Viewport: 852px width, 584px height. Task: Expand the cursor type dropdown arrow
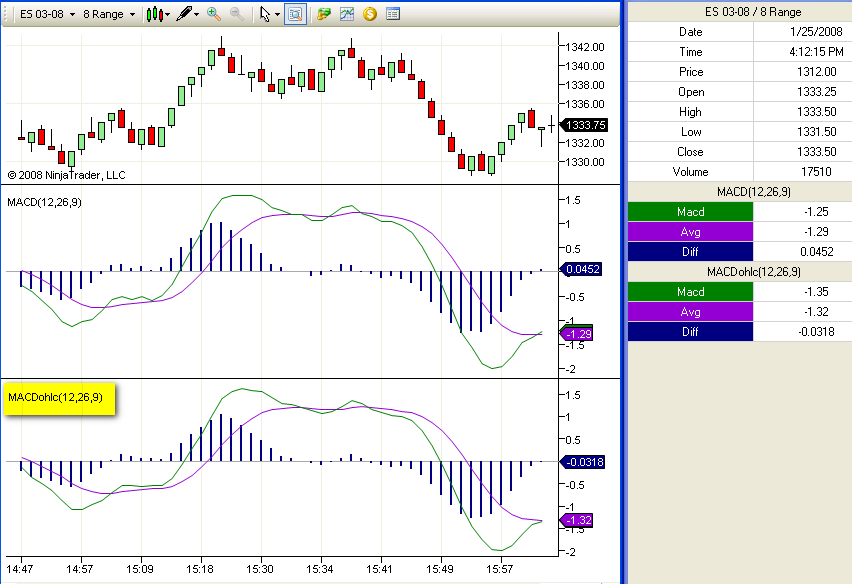pyautogui.click(x=277, y=15)
